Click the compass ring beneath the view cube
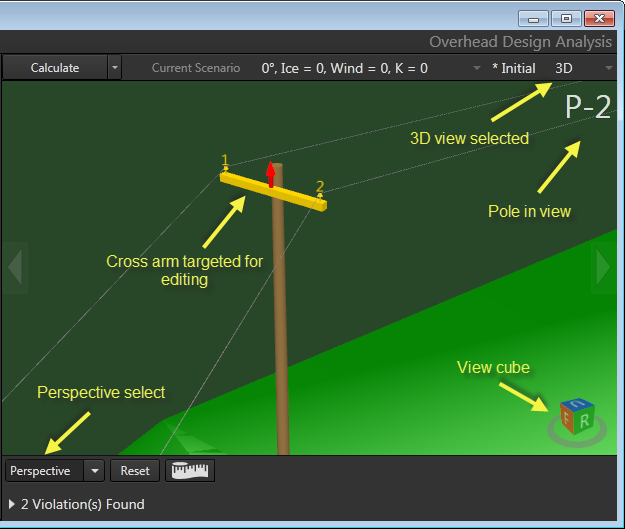The image size is (625, 529). click(x=576, y=439)
